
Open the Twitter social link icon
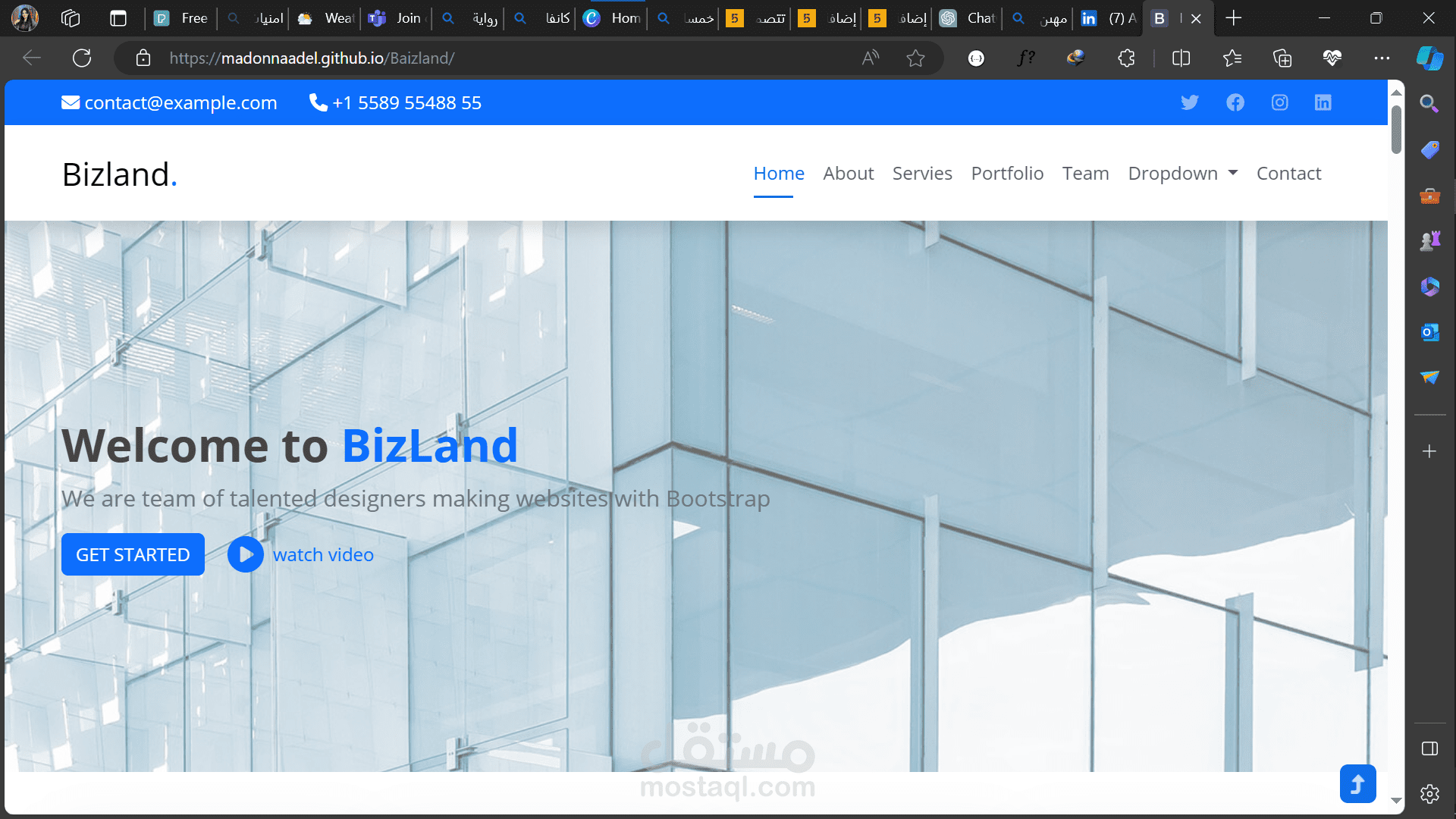click(x=1189, y=102)
